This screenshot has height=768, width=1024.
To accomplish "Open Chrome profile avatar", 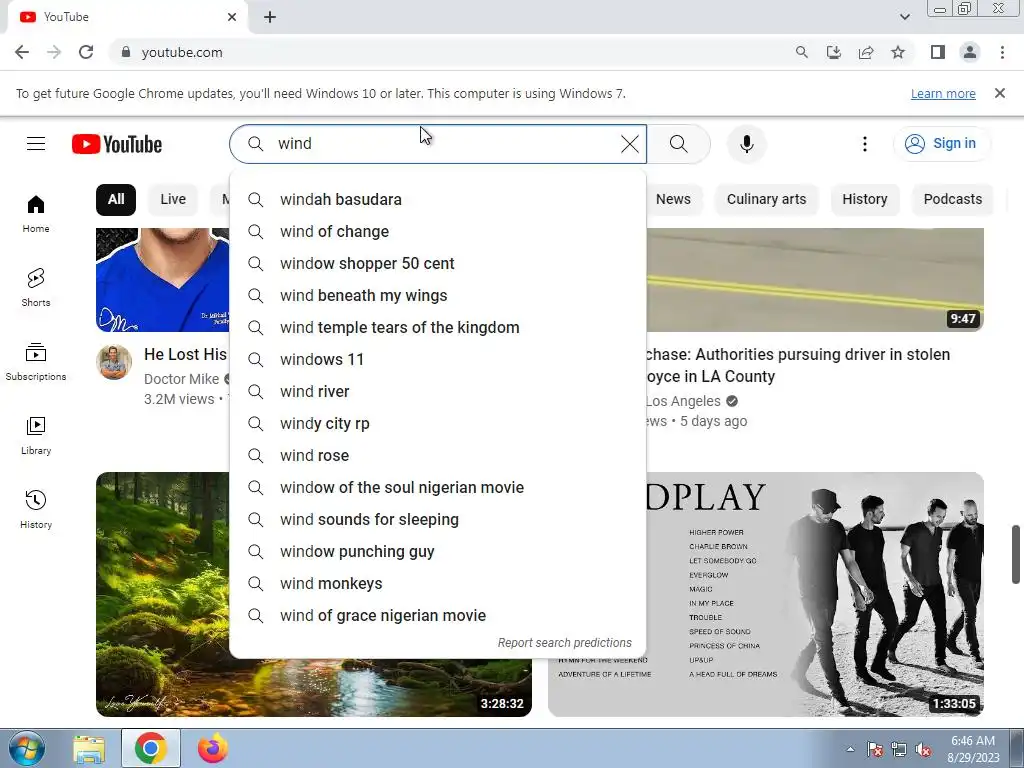I will [970, 52].
